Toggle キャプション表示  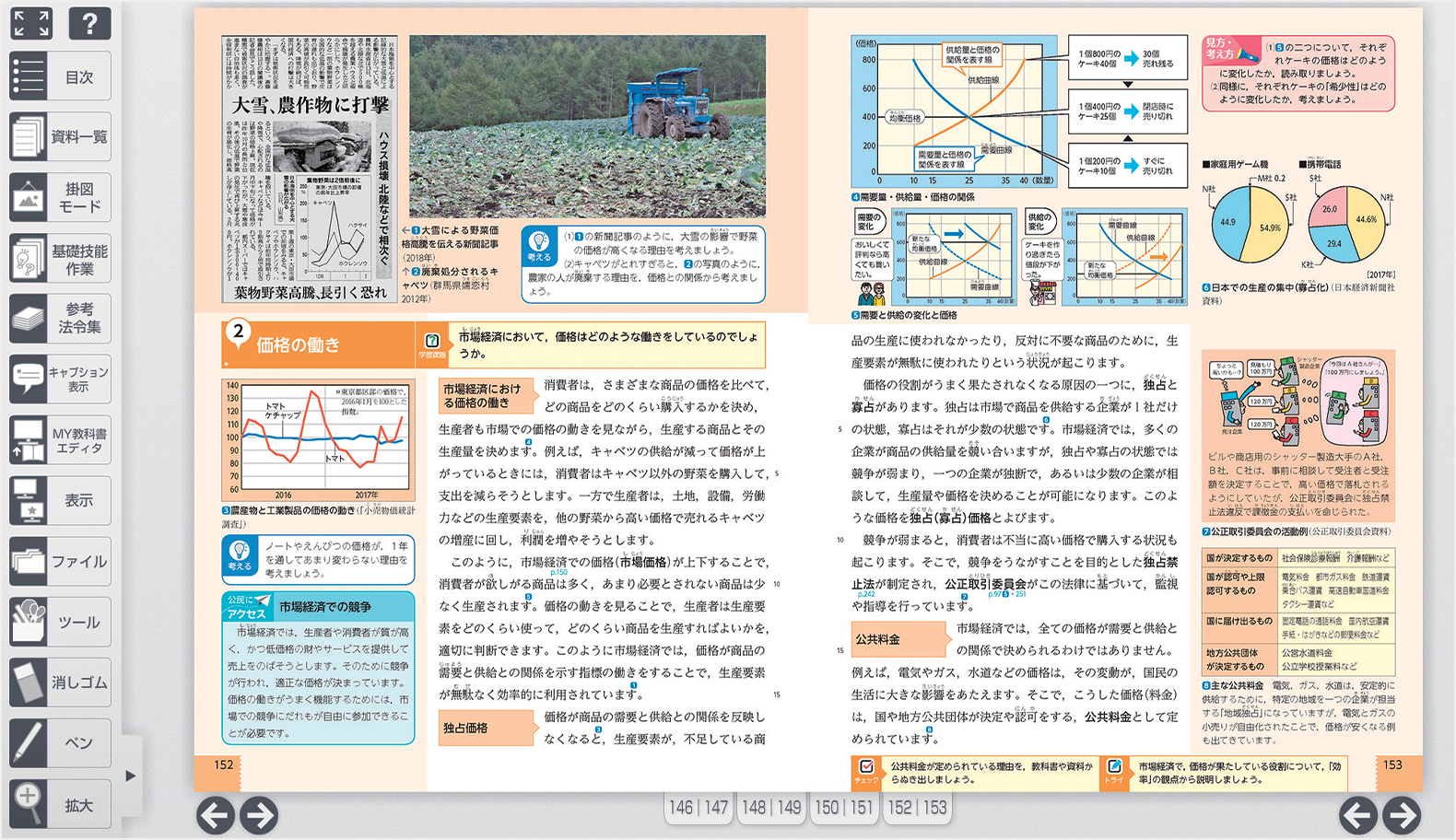(60, 379)
